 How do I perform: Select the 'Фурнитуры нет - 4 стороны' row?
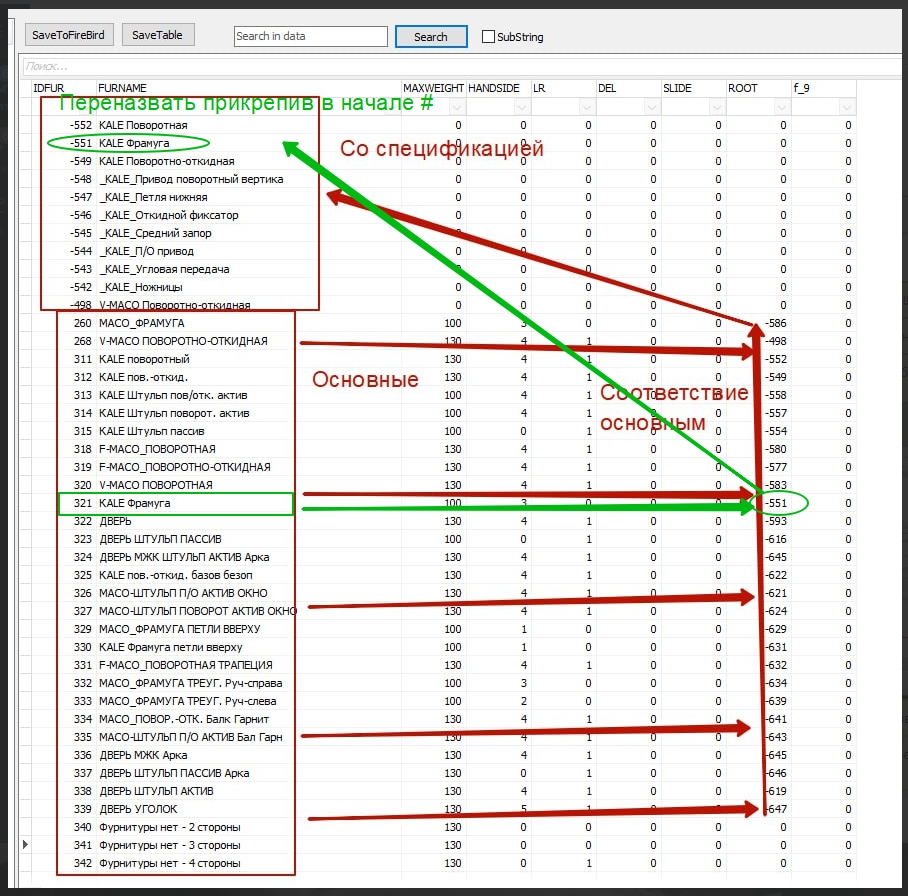(169, 863)
